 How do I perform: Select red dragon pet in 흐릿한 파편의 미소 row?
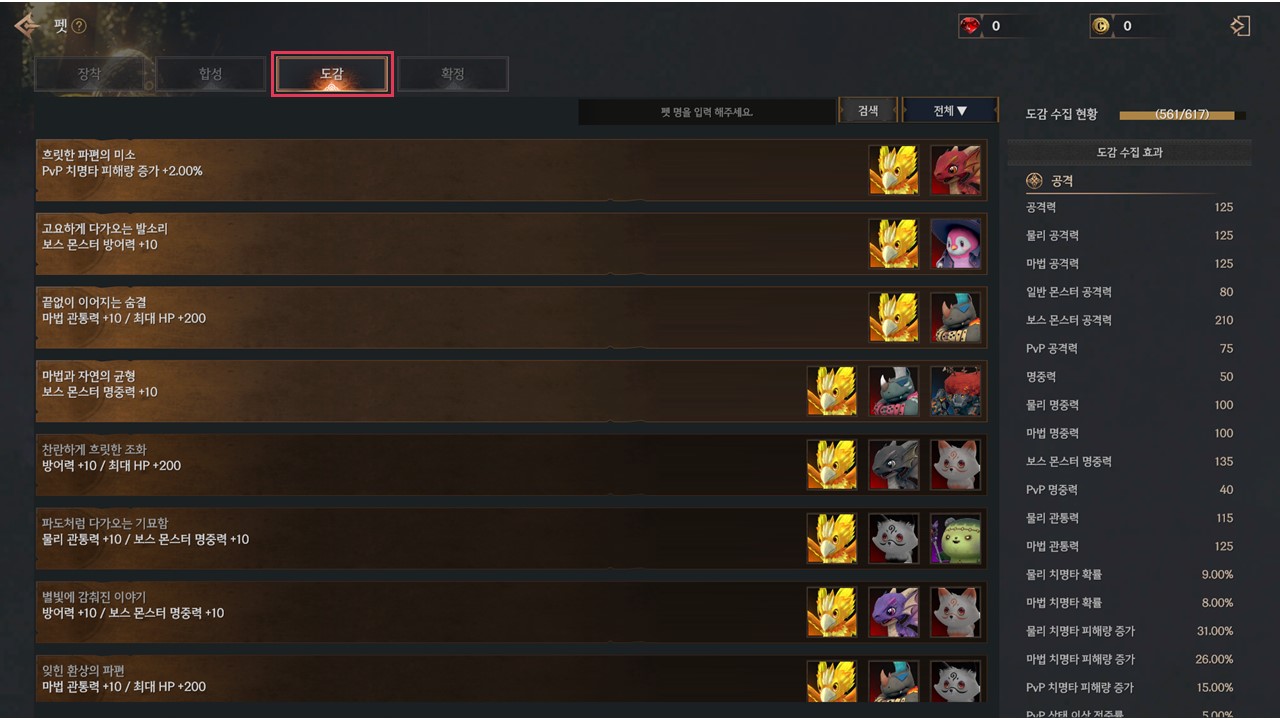point(955,170)
